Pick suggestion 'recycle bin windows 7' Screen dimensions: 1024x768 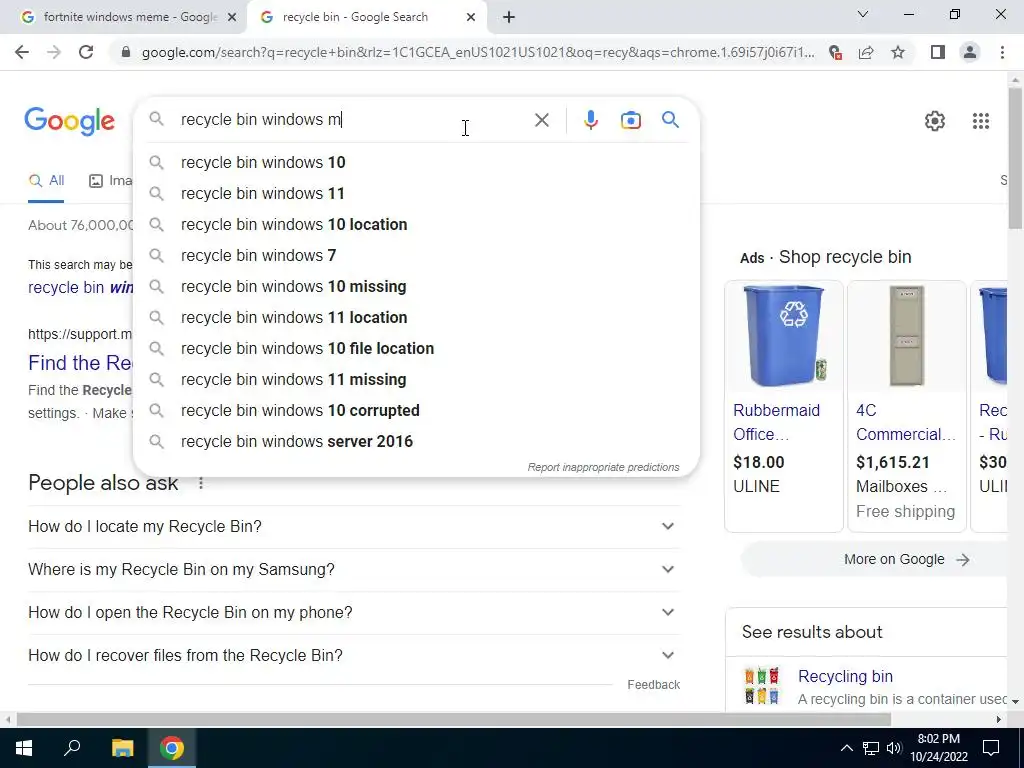coord(416,255)
